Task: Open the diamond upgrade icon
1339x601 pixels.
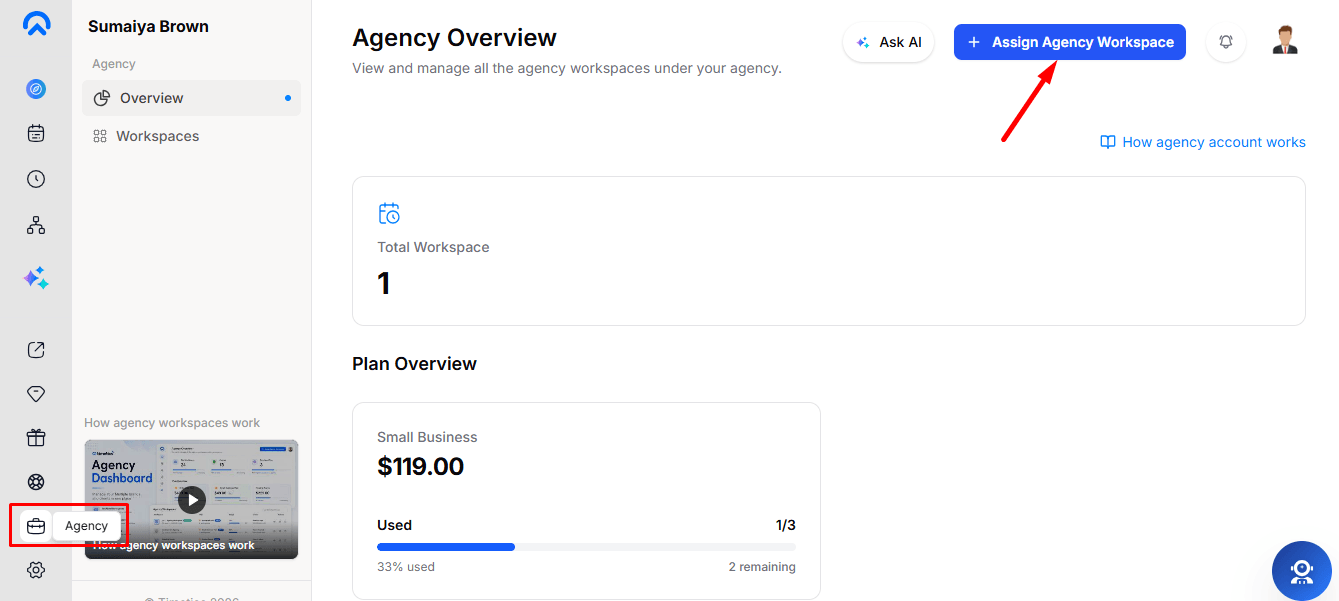Action: [36, 394]
